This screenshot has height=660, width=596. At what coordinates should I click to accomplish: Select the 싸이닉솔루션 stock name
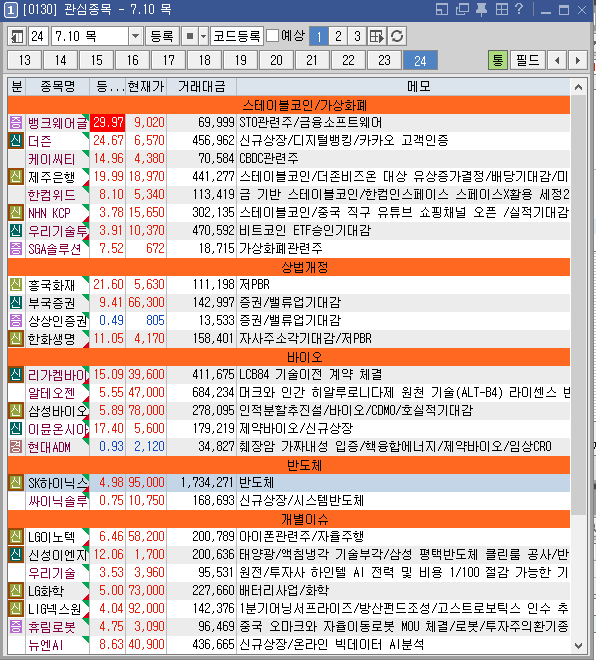[x=58, y=501]
